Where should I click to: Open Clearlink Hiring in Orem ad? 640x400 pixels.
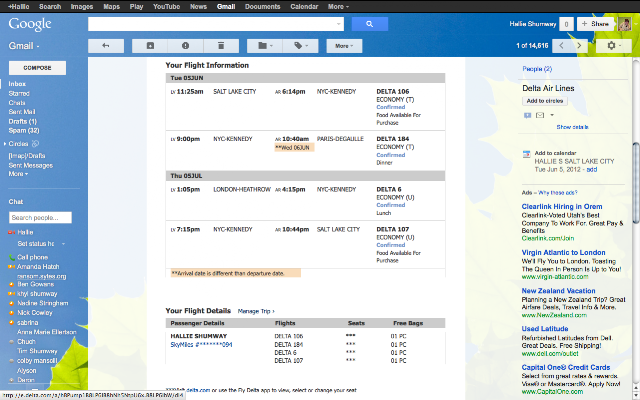pyautogui.click(x=562, y=207)
